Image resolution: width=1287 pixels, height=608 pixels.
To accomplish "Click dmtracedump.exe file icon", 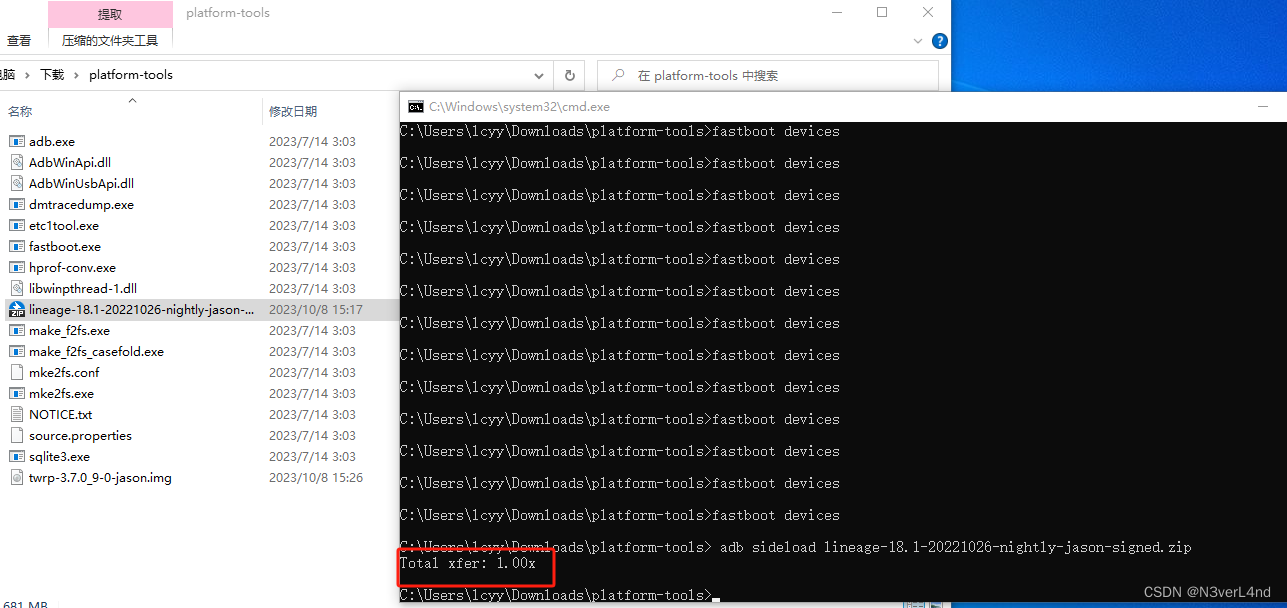I will (16, 205).
